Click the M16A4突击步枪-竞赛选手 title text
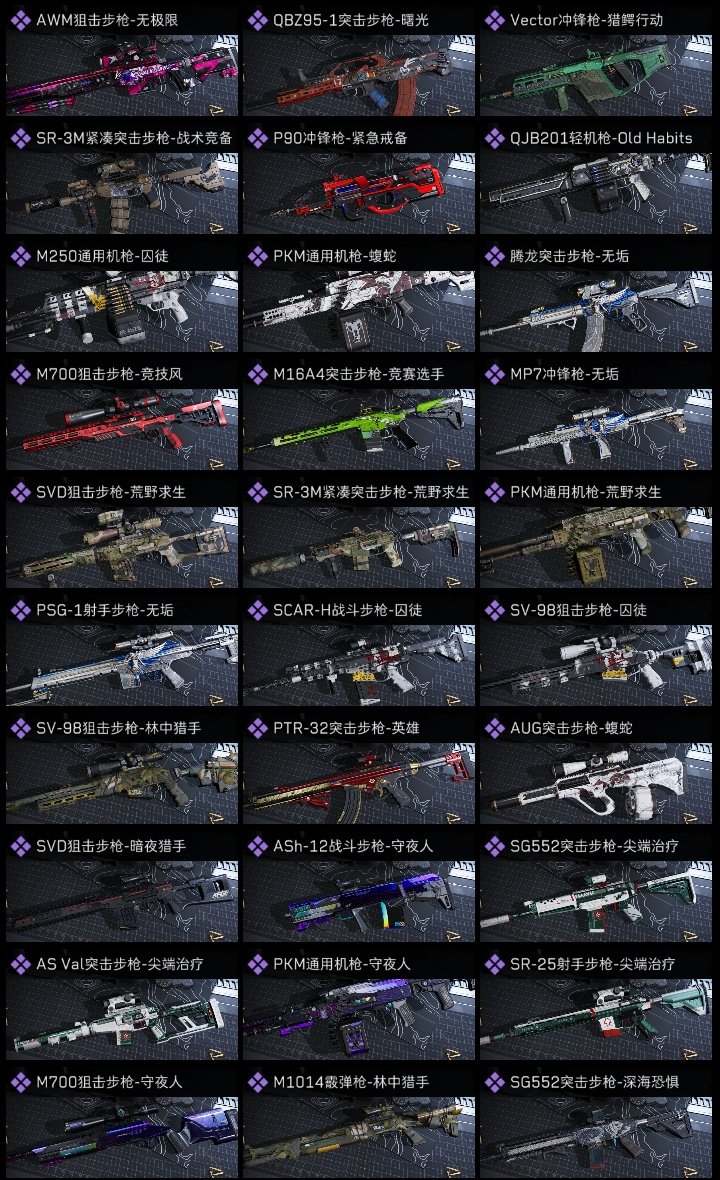Viewport: 720px width, 1180px height. tap(358, 374)
